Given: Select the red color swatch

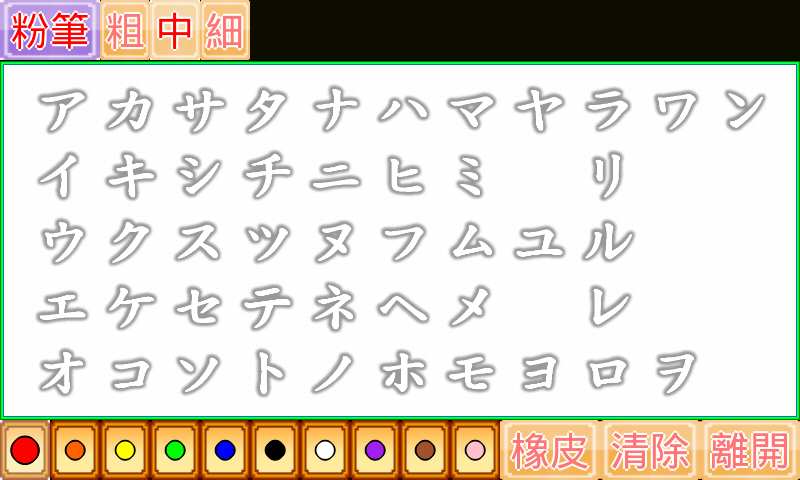Looking at the screenshot, I should [x=25, y=450].
